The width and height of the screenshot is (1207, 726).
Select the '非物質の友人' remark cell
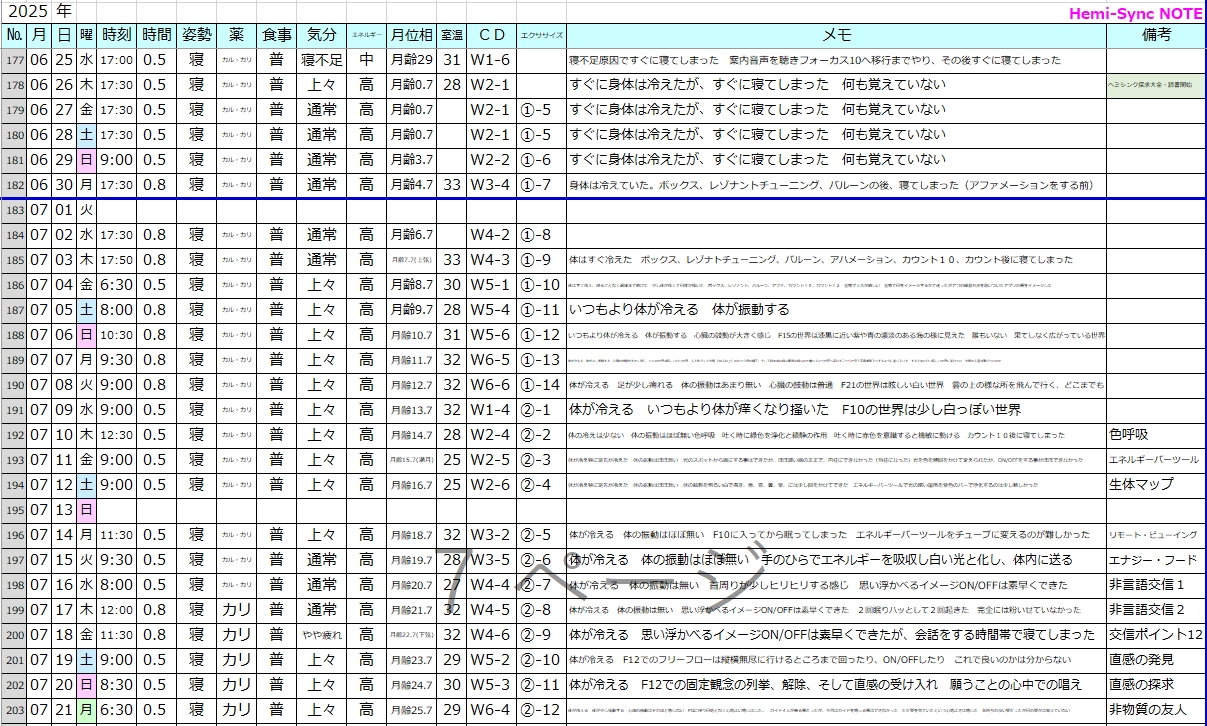click(x=1155, y=710)
